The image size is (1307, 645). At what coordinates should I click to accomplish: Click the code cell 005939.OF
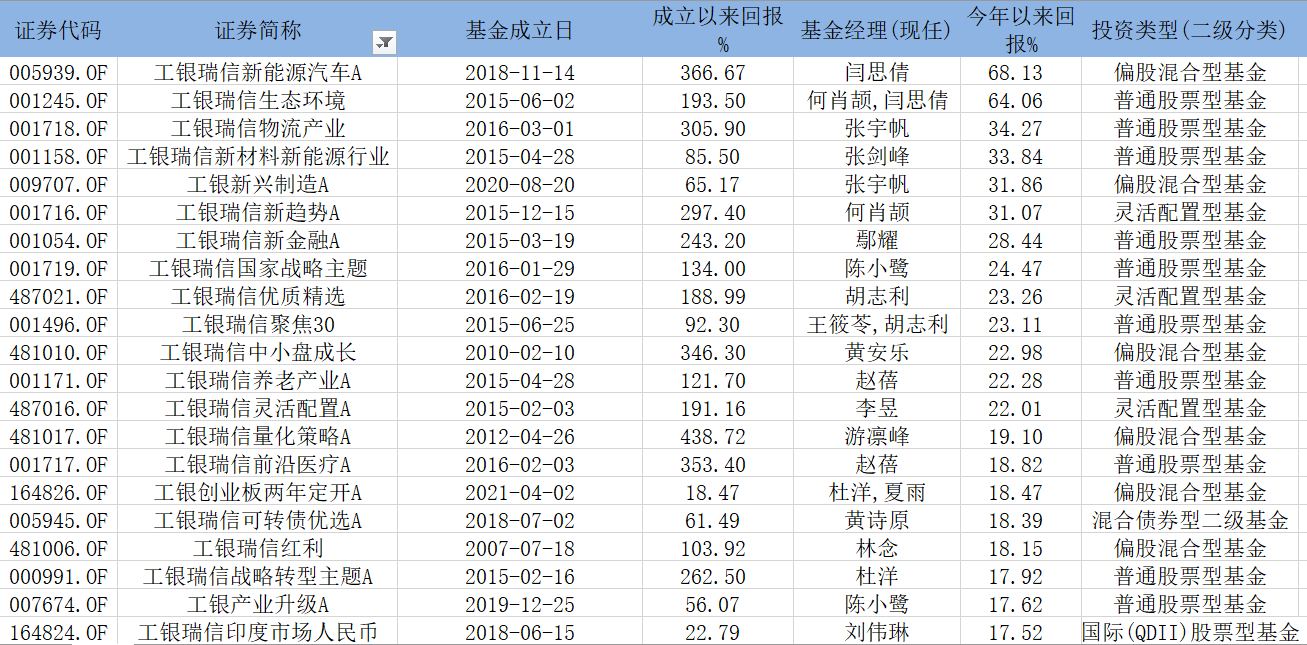[x=58, y=73]
